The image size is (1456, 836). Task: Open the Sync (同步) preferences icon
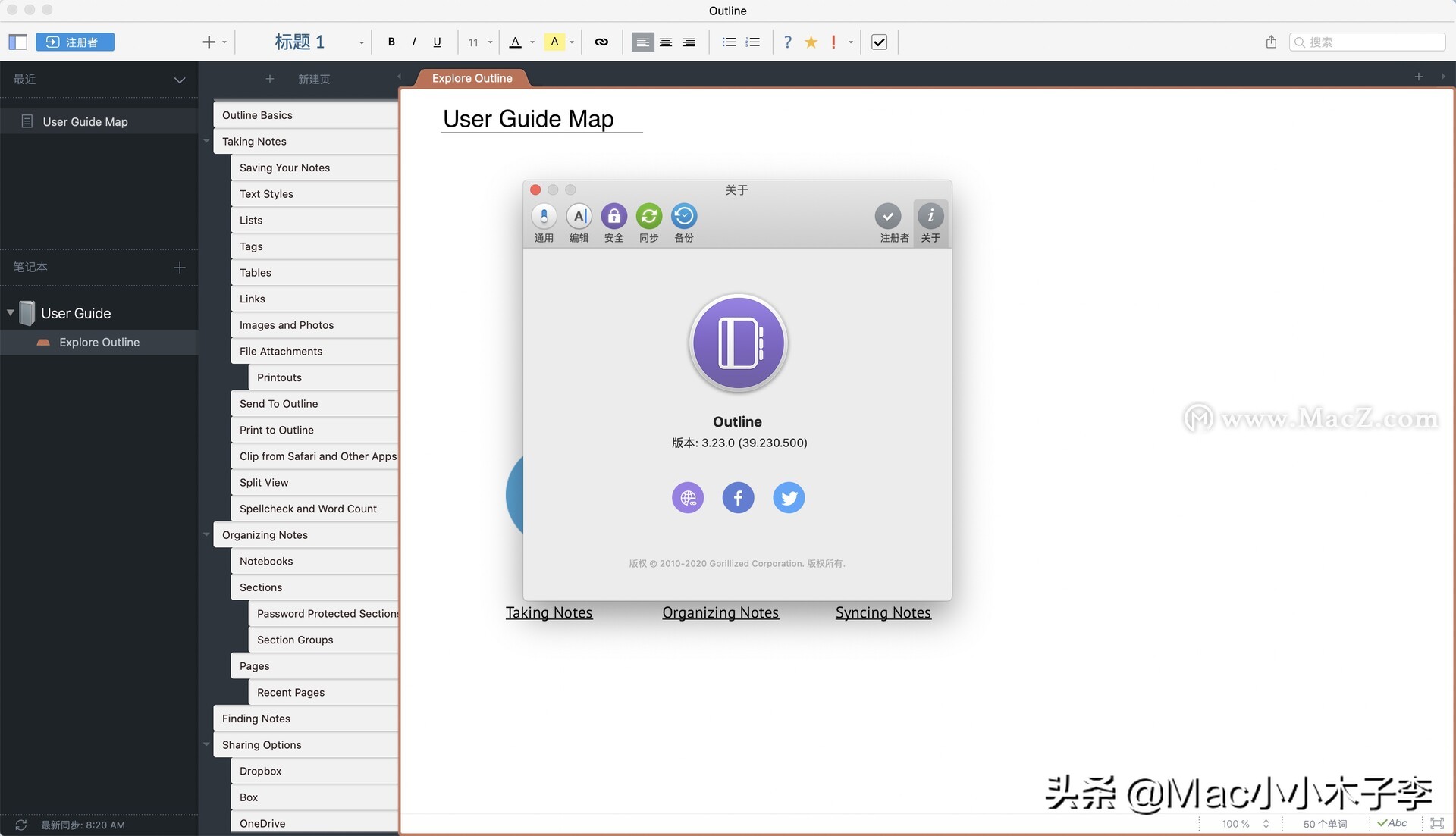[x=648, y=217]
